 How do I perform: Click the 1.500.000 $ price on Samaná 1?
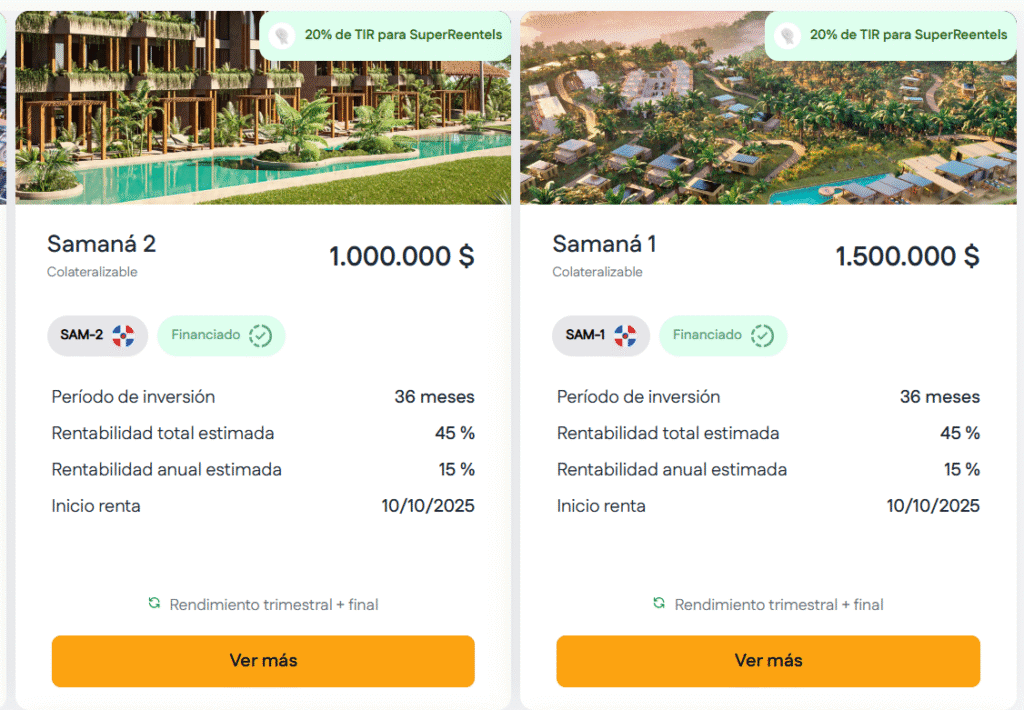[907, 257]
